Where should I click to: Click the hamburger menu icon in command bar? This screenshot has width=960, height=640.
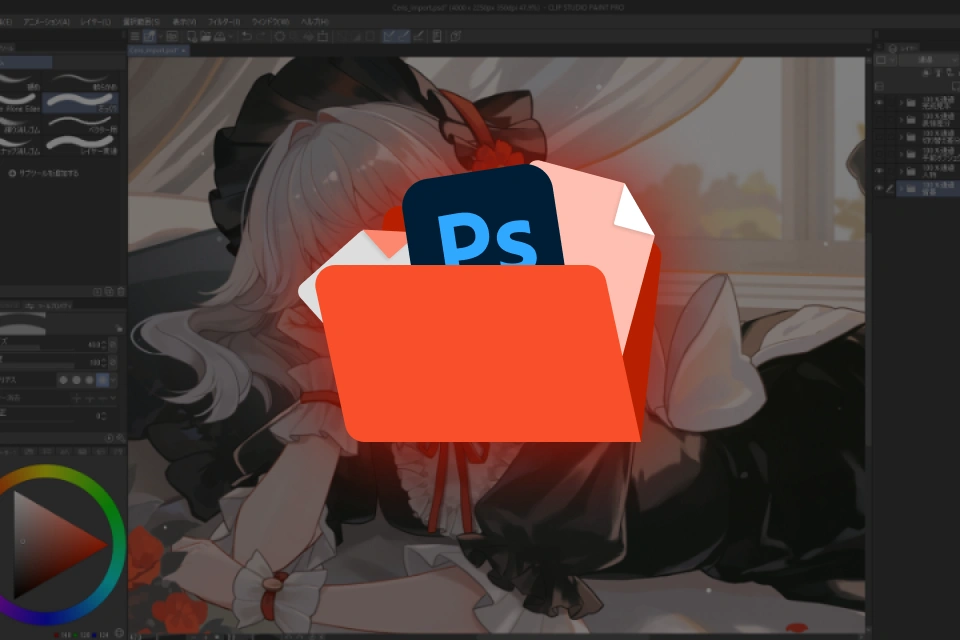[135, 36]
